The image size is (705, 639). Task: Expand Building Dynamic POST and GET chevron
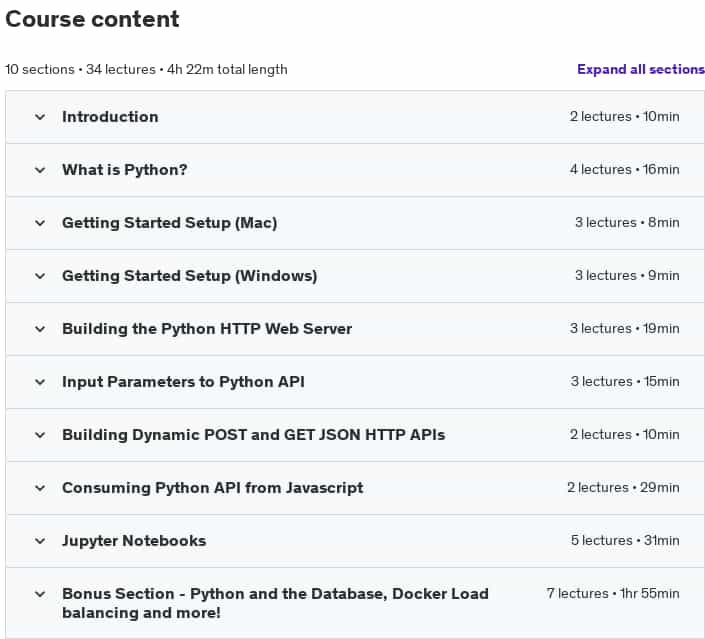40,435
